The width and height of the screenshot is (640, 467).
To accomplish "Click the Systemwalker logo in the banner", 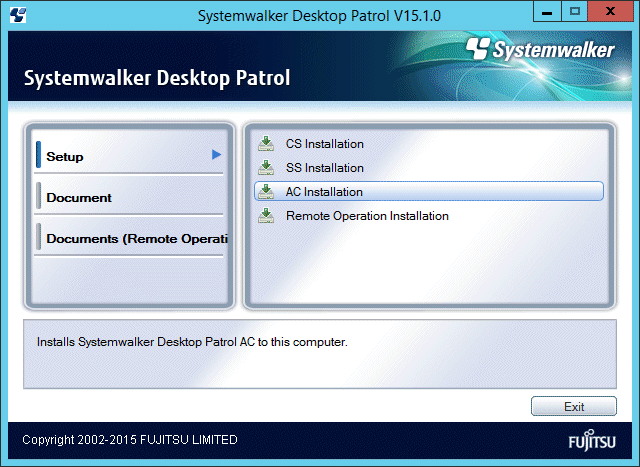I will (543, 50).
